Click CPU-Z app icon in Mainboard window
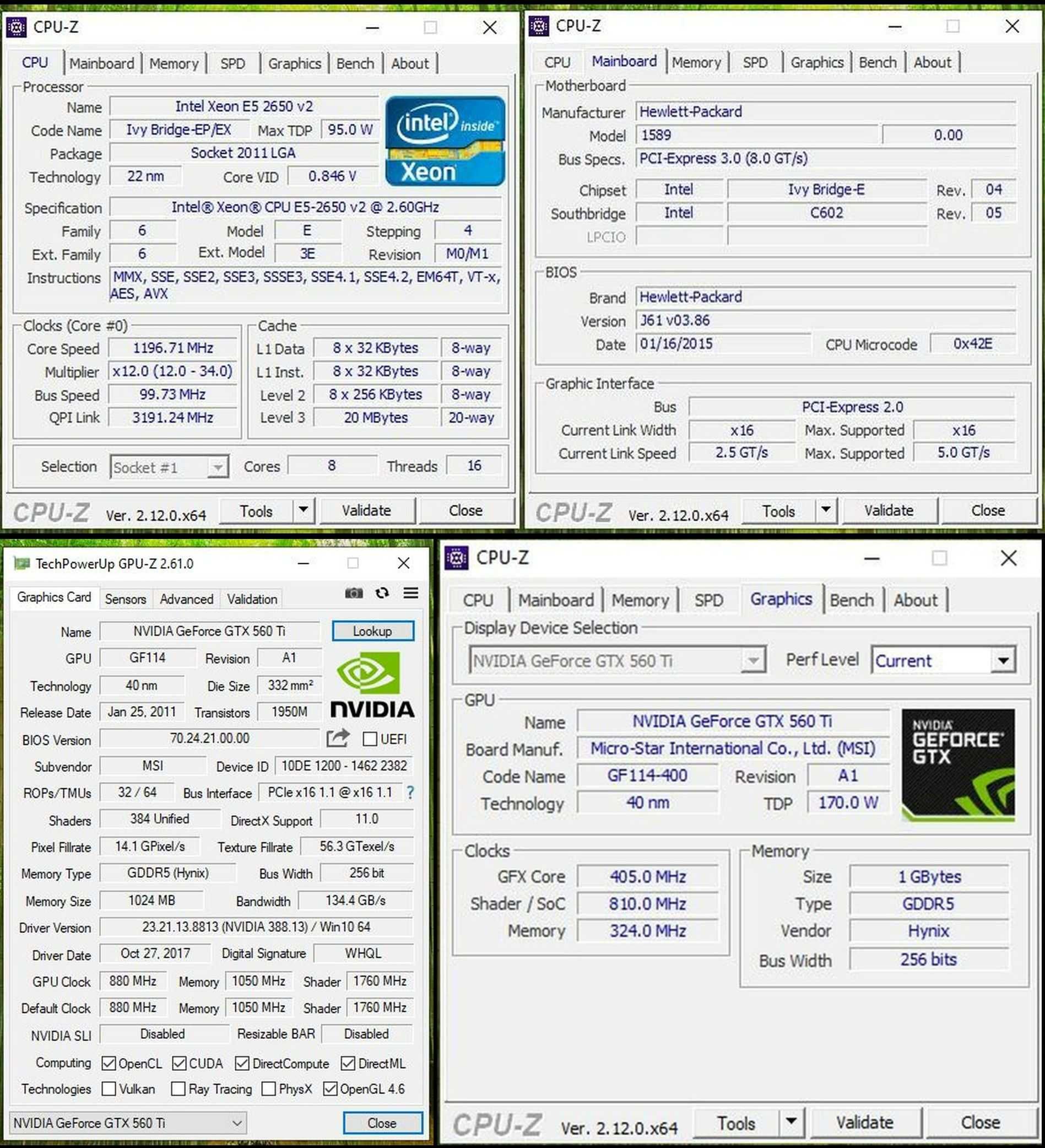 tap(538, 25)
